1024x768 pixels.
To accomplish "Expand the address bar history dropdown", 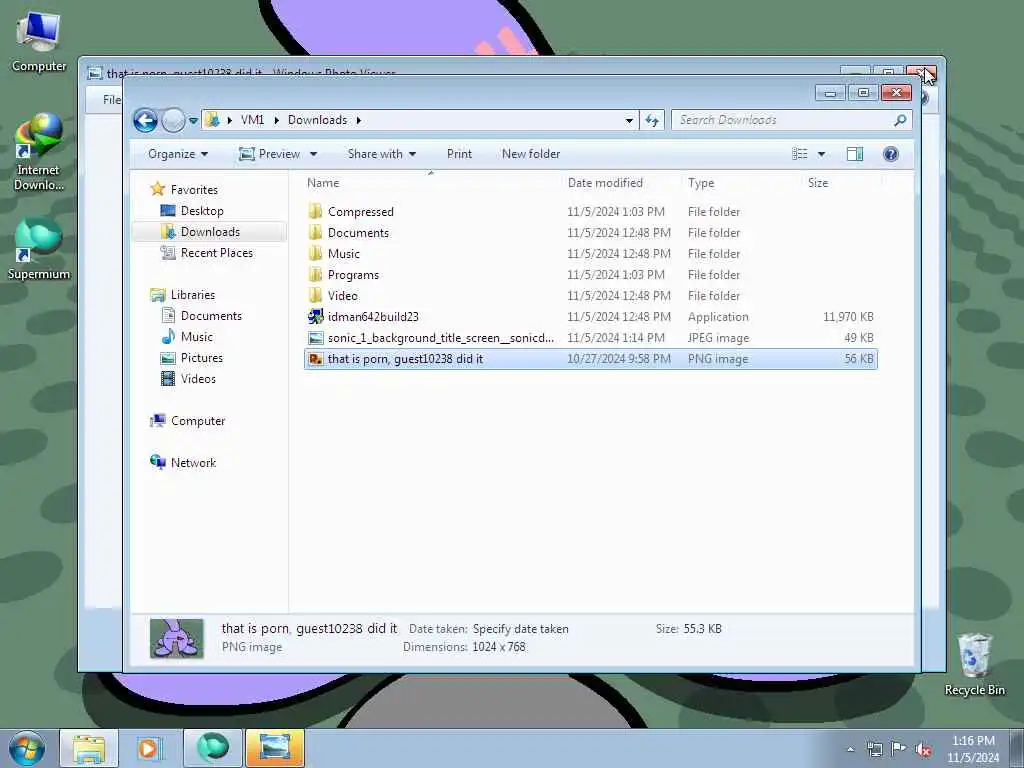I will (x=629, y=120).
